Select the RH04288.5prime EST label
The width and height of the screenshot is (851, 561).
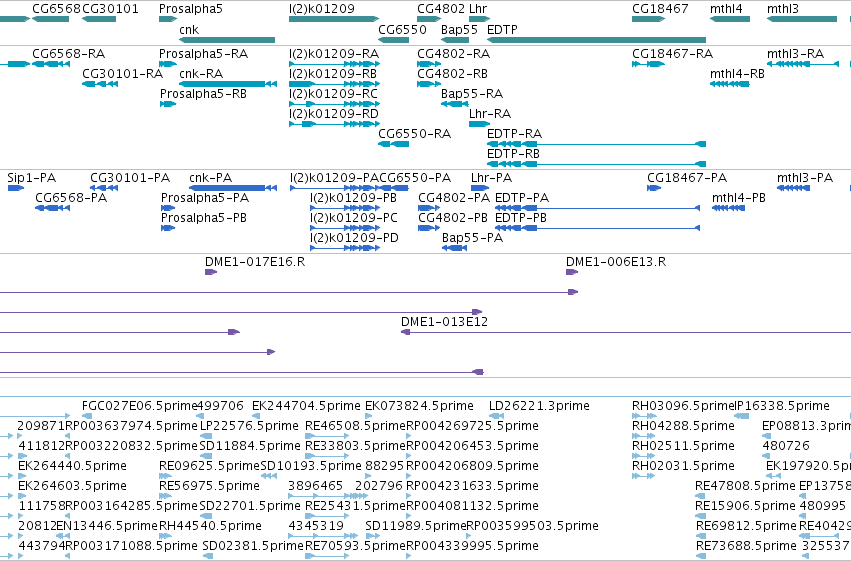click(683, 426)
